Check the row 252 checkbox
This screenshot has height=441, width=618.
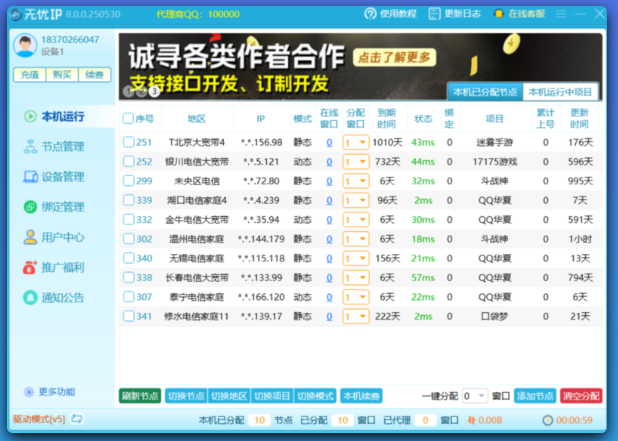[x=128, y=161]
